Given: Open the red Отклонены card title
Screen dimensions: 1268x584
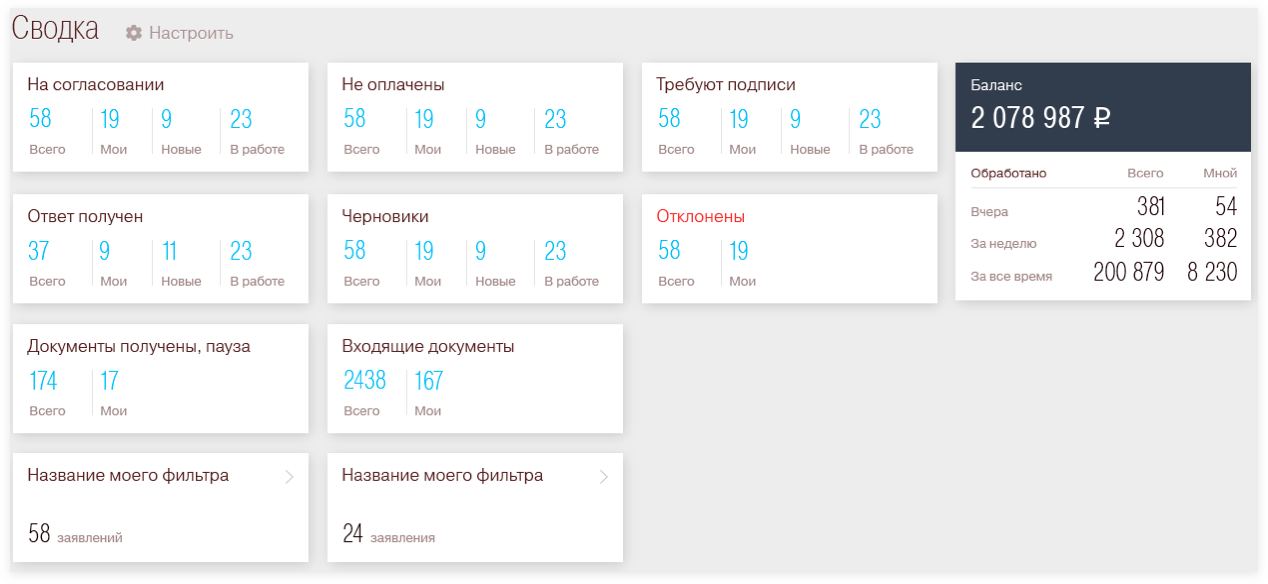Looking at the screenshot, I should [700, 216].
